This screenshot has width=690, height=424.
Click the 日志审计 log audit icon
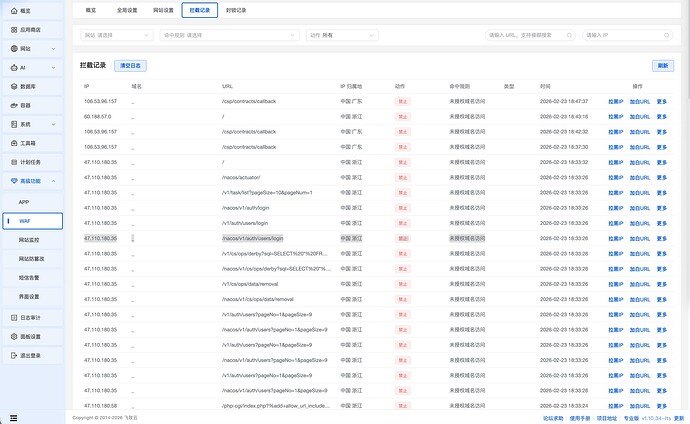tap(12, 316)
